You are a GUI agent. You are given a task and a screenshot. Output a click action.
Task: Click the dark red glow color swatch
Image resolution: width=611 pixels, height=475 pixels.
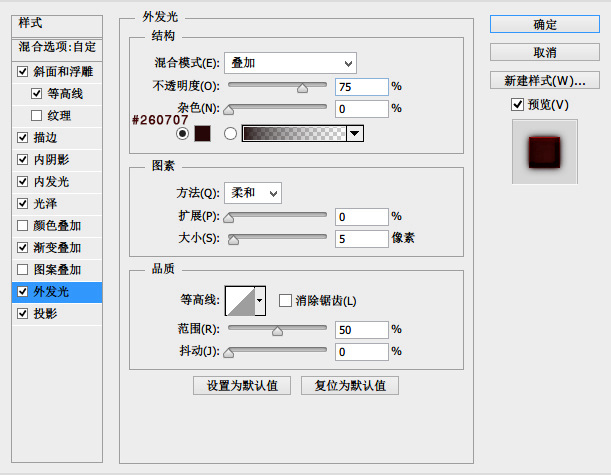pos(203,134)
